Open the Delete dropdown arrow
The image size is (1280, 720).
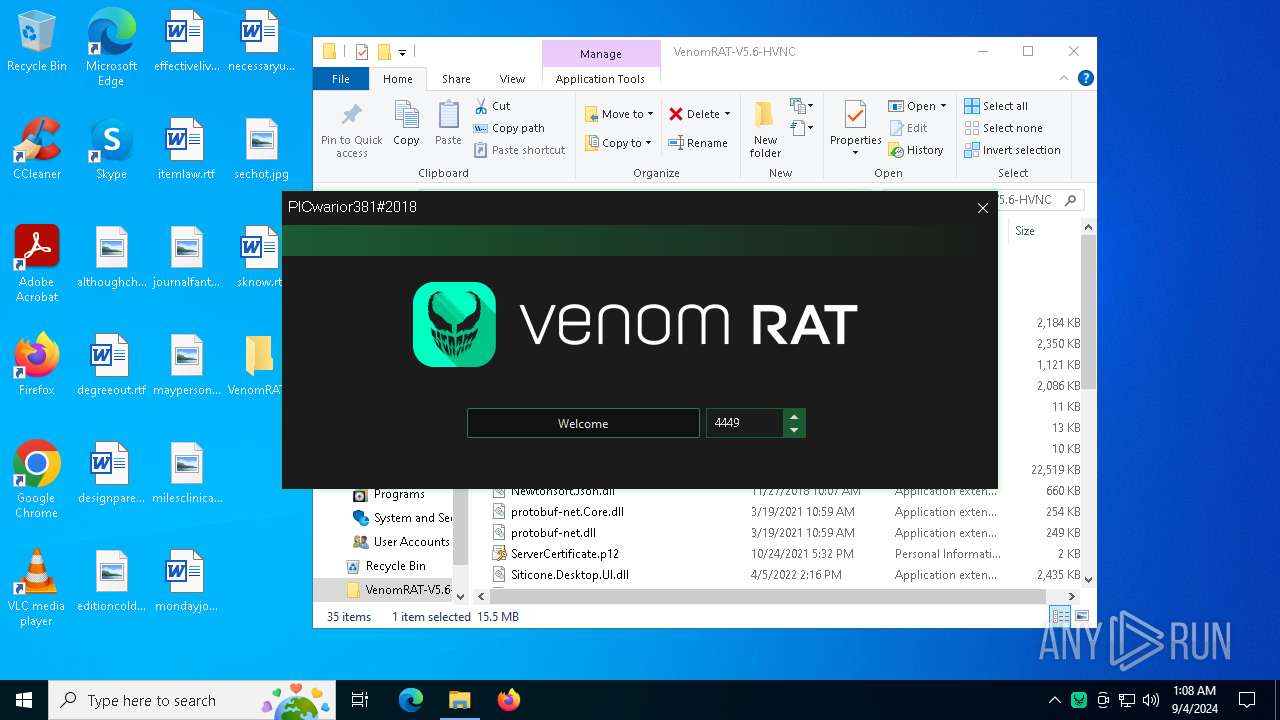pyautogui.click(x=727, y=114)
